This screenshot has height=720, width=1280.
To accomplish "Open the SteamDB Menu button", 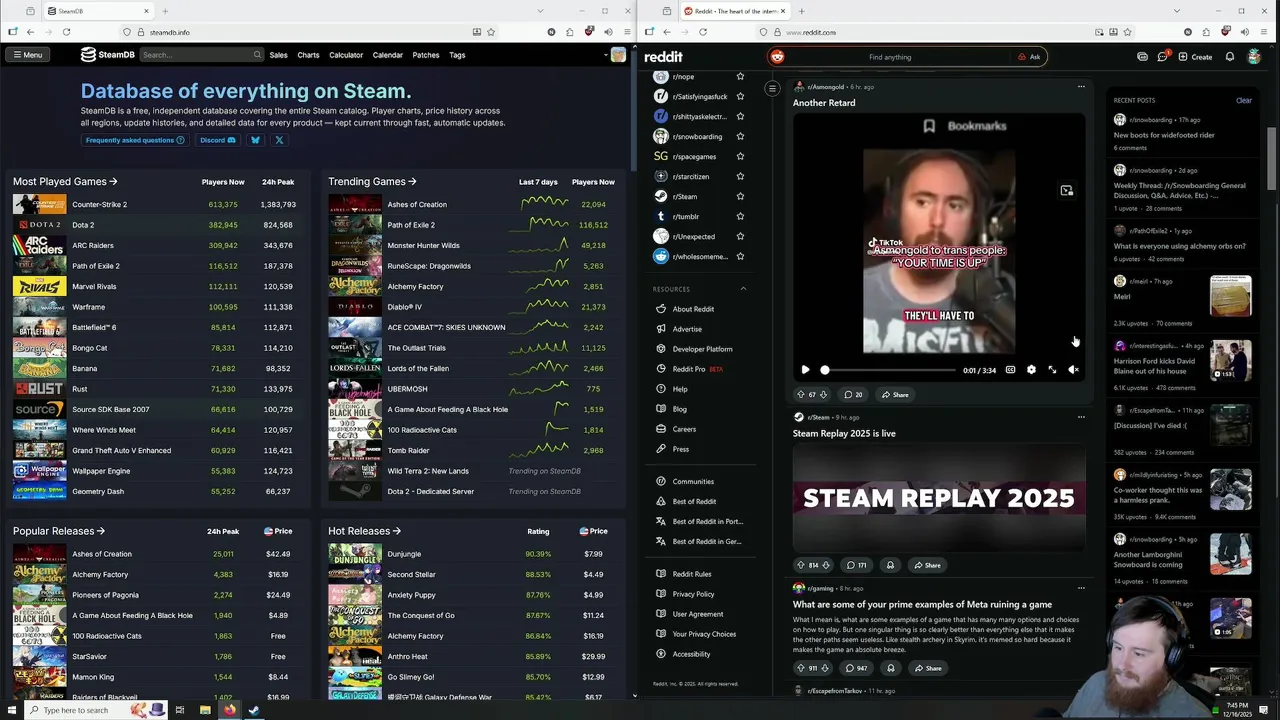I will click(27, 55).
